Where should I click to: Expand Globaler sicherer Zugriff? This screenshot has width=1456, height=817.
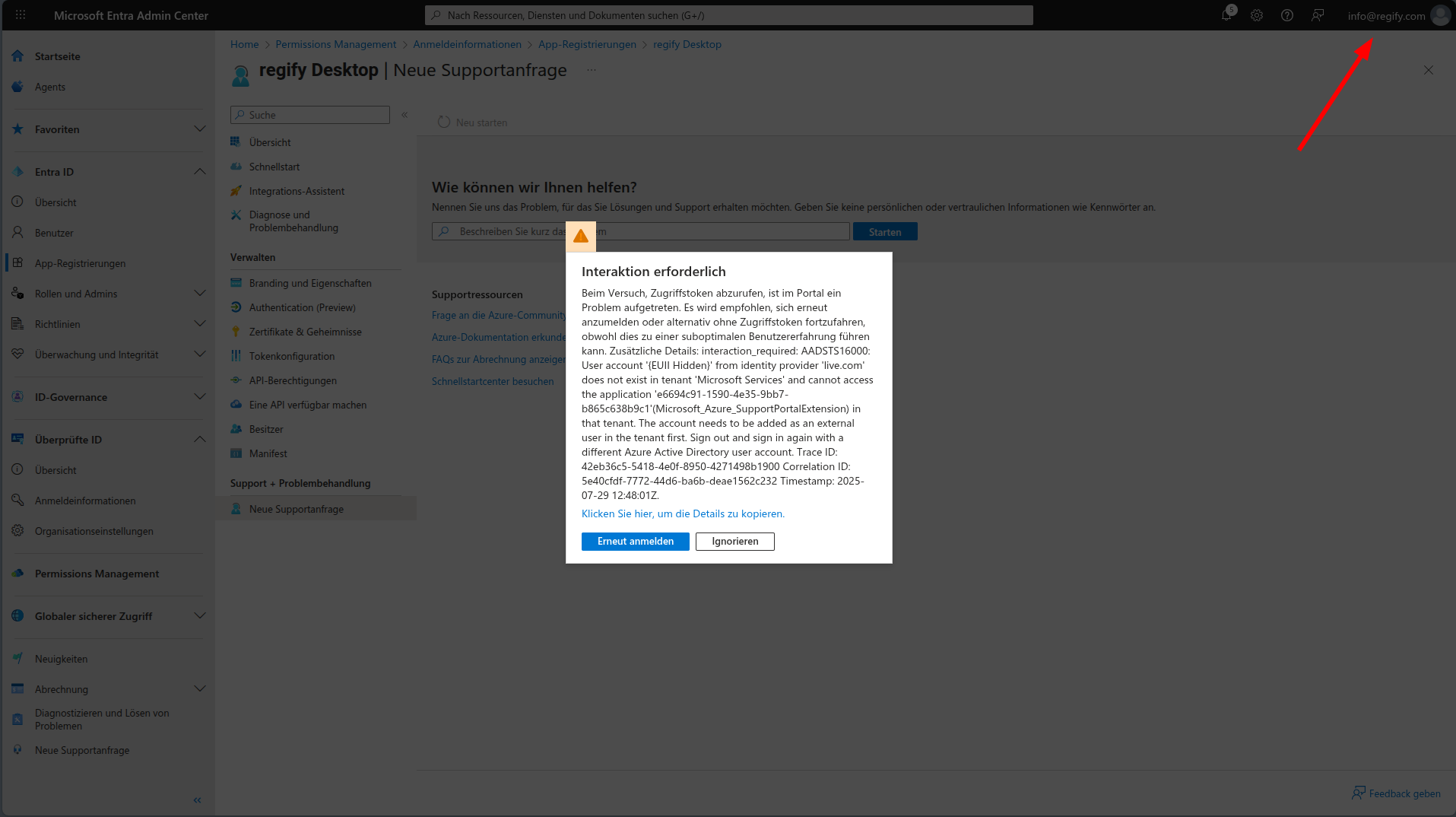(x=199, y=616)
